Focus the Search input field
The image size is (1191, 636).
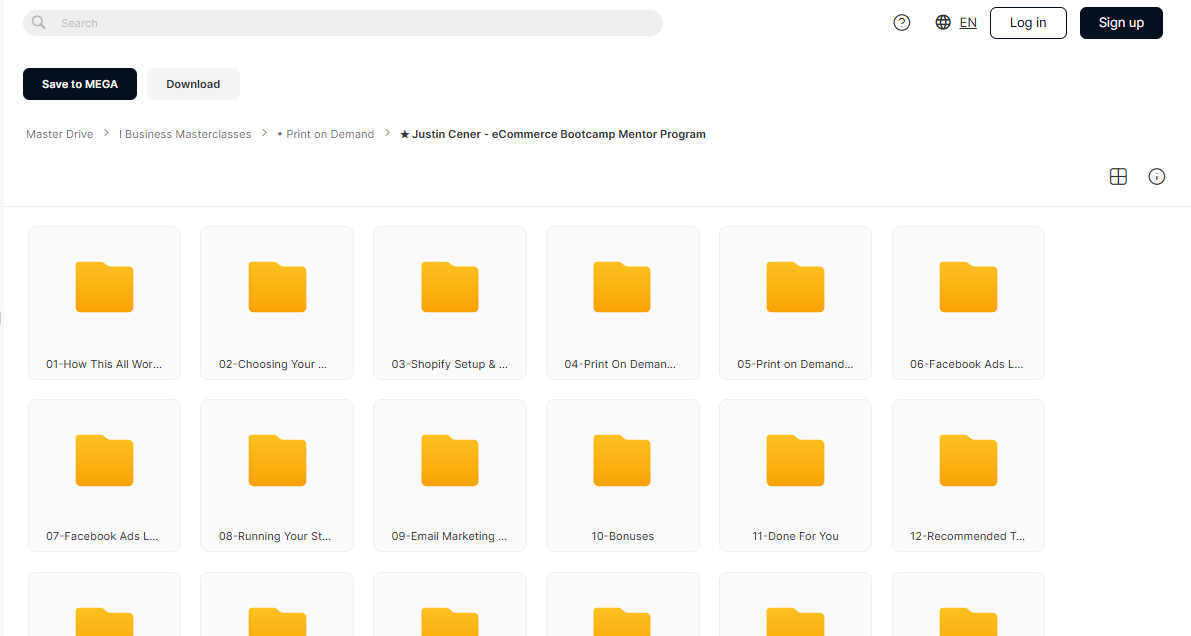point(343,23)
